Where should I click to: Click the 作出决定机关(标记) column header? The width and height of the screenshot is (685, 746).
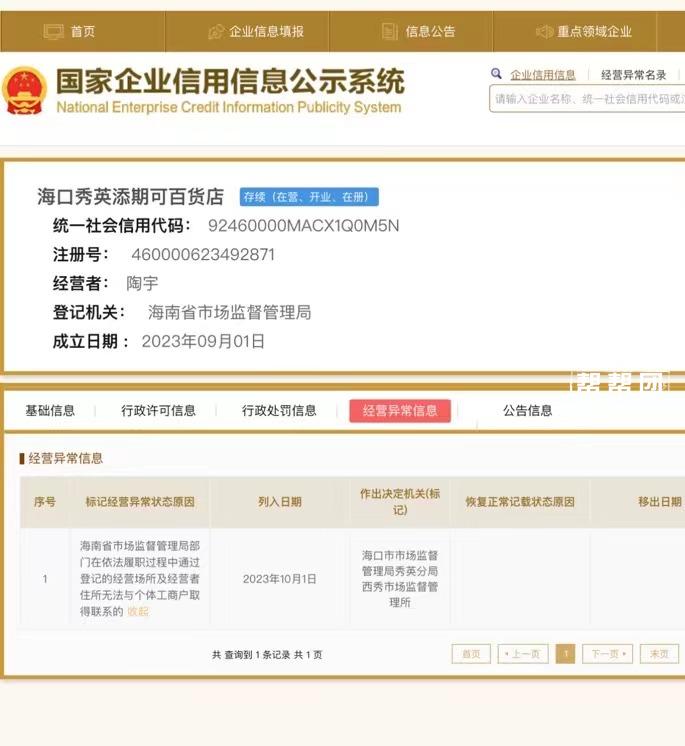[400, 502]
